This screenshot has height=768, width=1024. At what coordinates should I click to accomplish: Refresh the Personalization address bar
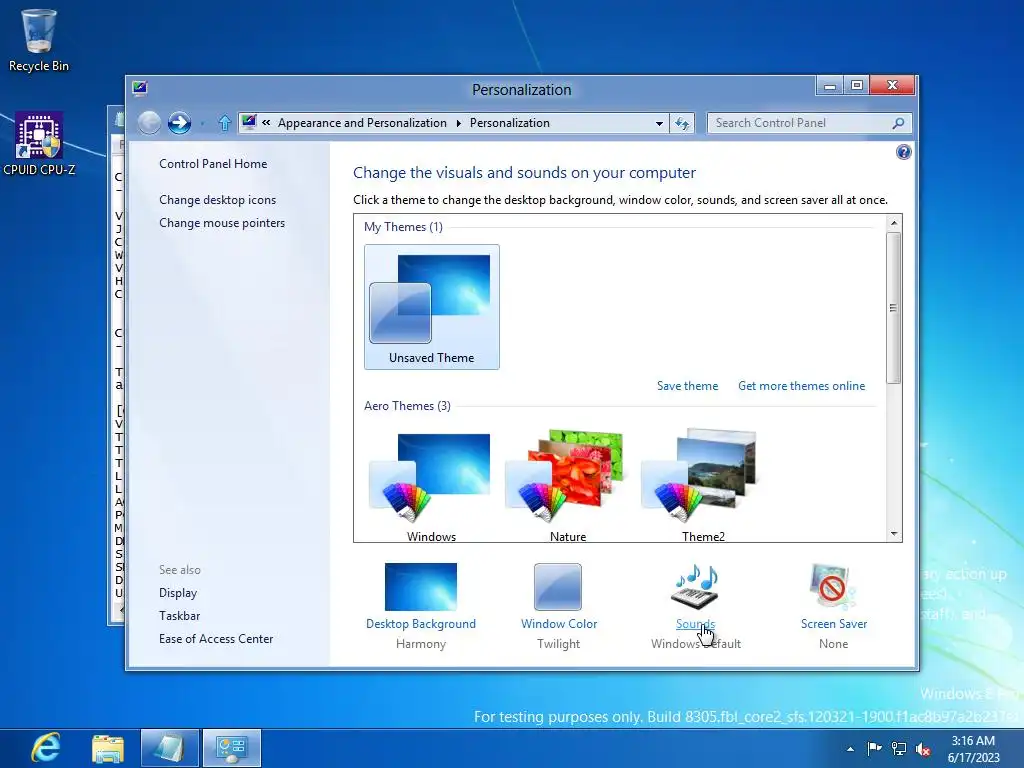tap(682, 123)
